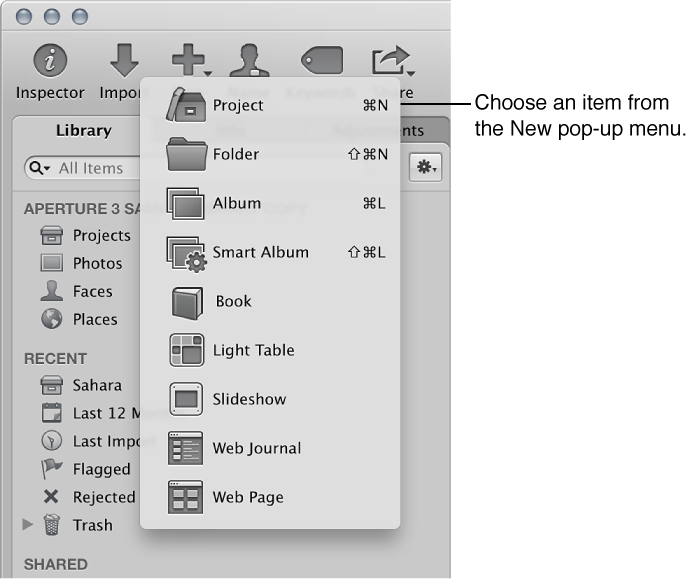700x580 pixels.
Task: Expand the Trash disclosure triangle
Action: 28,525
